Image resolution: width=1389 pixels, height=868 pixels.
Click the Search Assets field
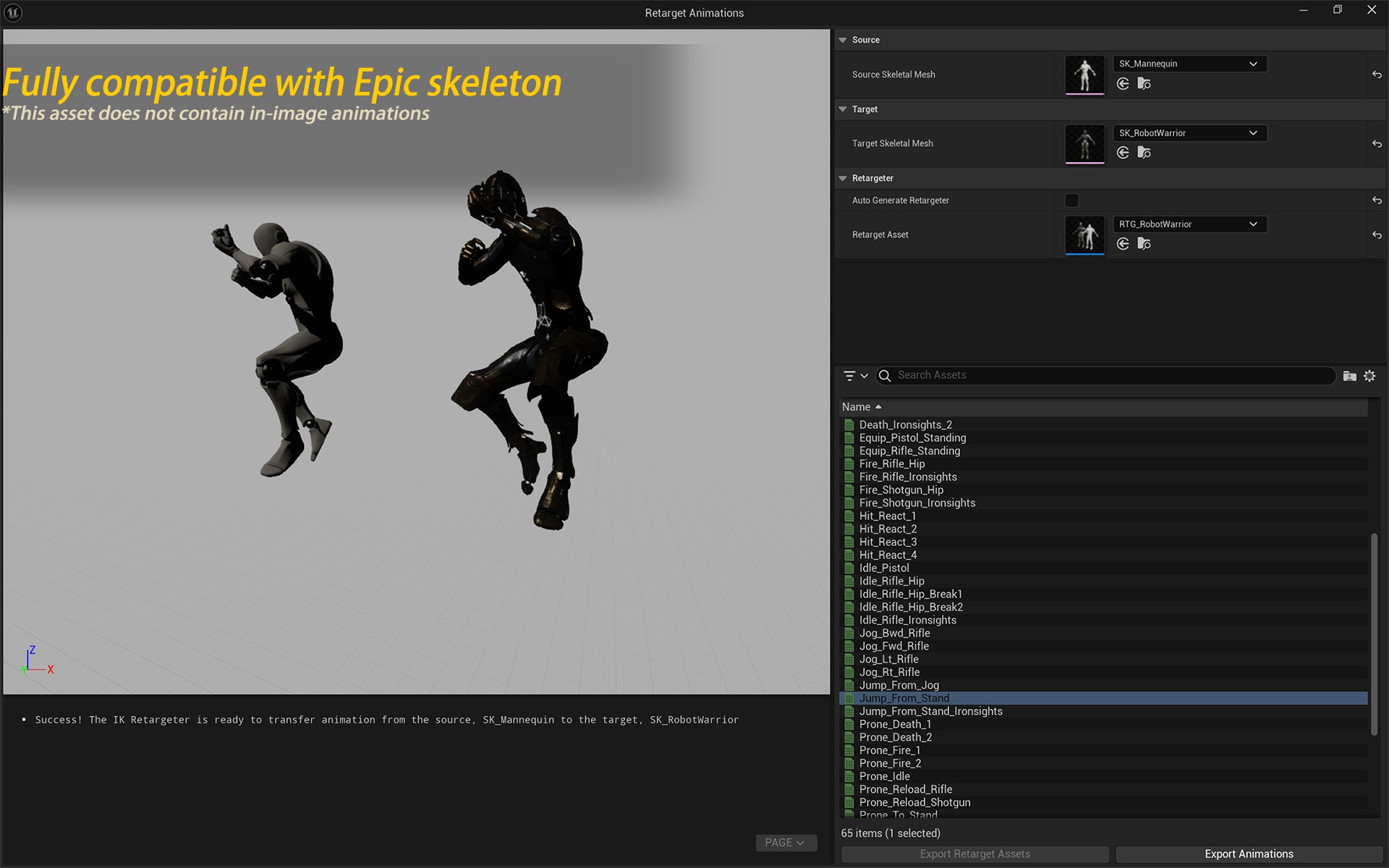1107,375
